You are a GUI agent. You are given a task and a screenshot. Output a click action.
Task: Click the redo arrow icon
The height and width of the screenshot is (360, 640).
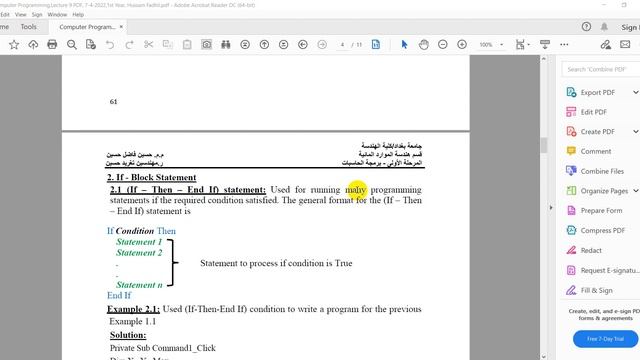[x=129, y=44]
